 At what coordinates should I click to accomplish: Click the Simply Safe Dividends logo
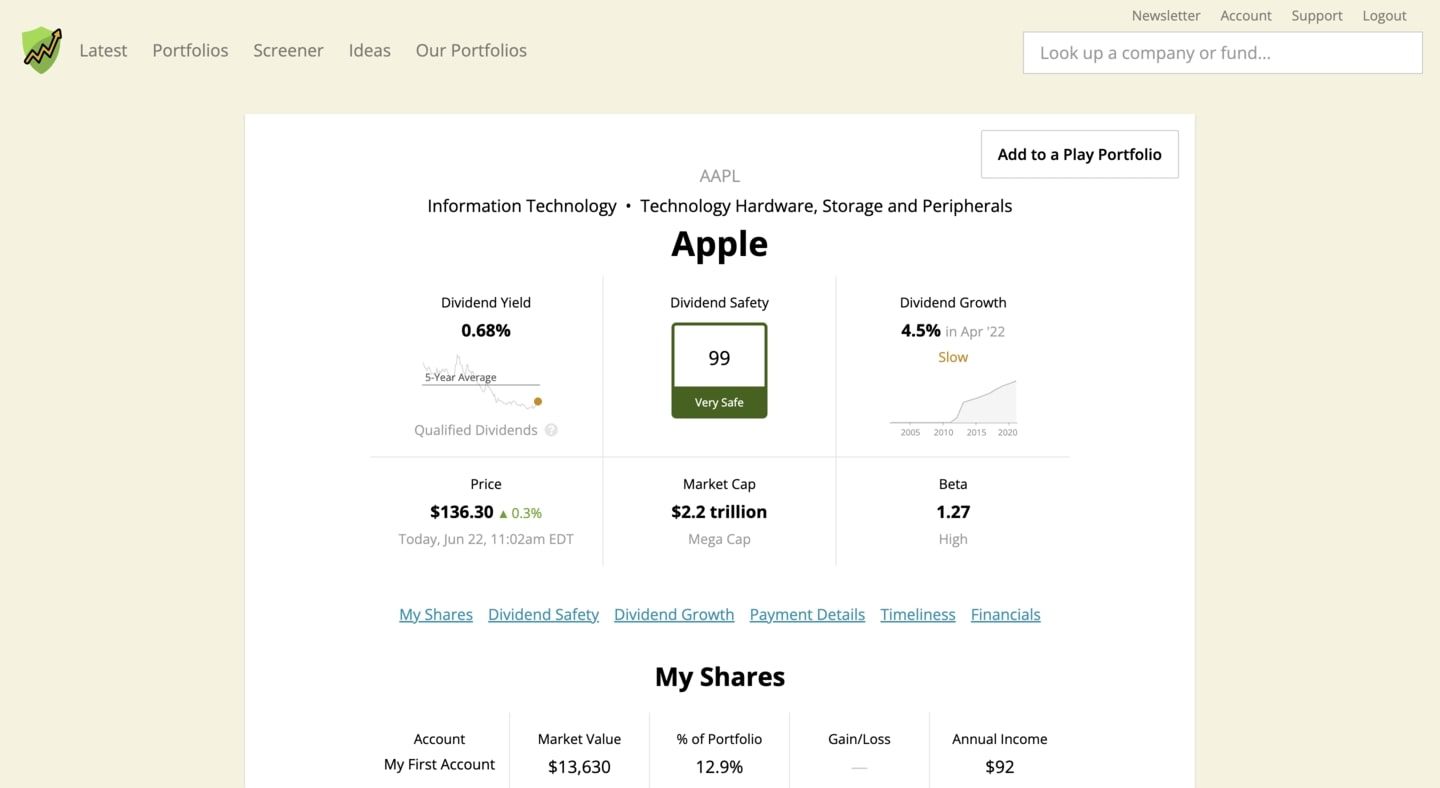[41, 49]
